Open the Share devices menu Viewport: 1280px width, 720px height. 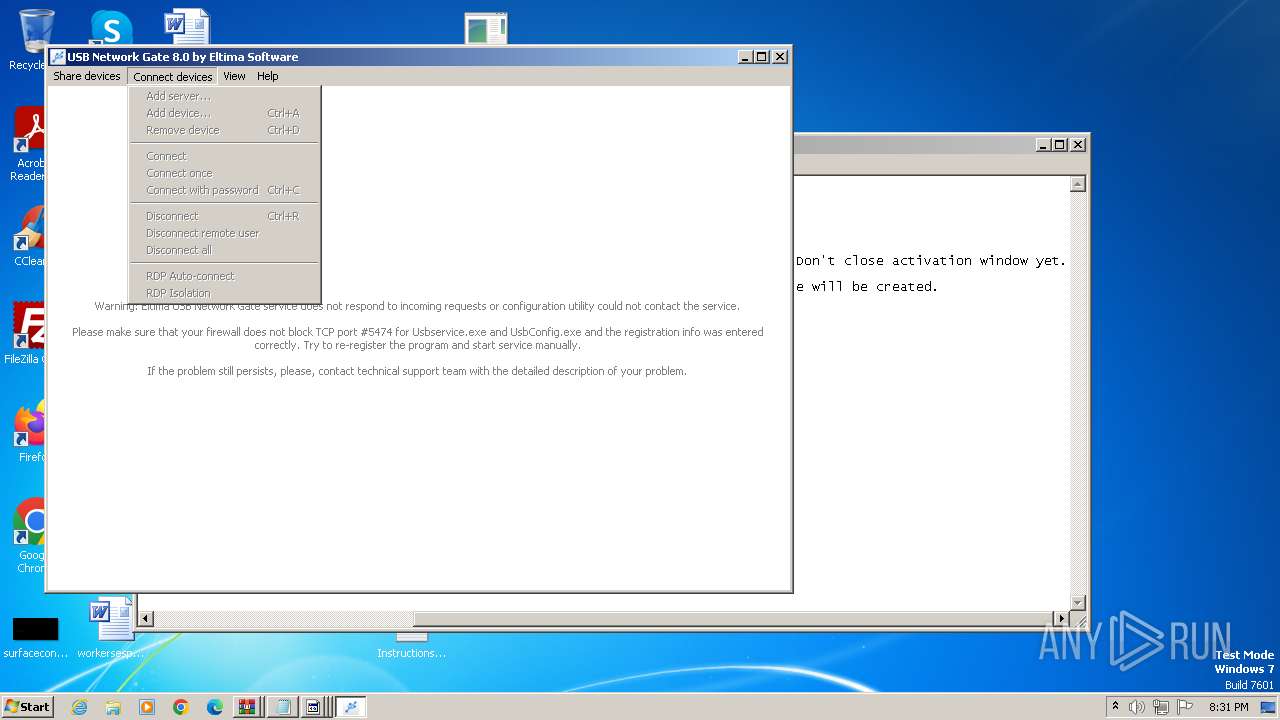[x=87, y=76]
